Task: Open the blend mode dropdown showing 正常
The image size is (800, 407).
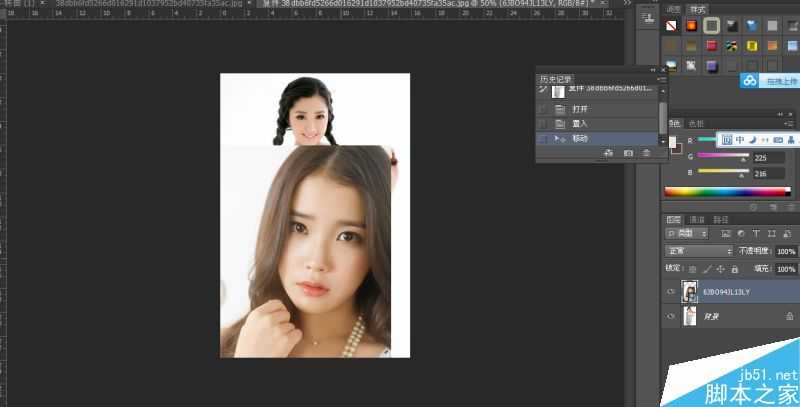Action: pos(699,251)
